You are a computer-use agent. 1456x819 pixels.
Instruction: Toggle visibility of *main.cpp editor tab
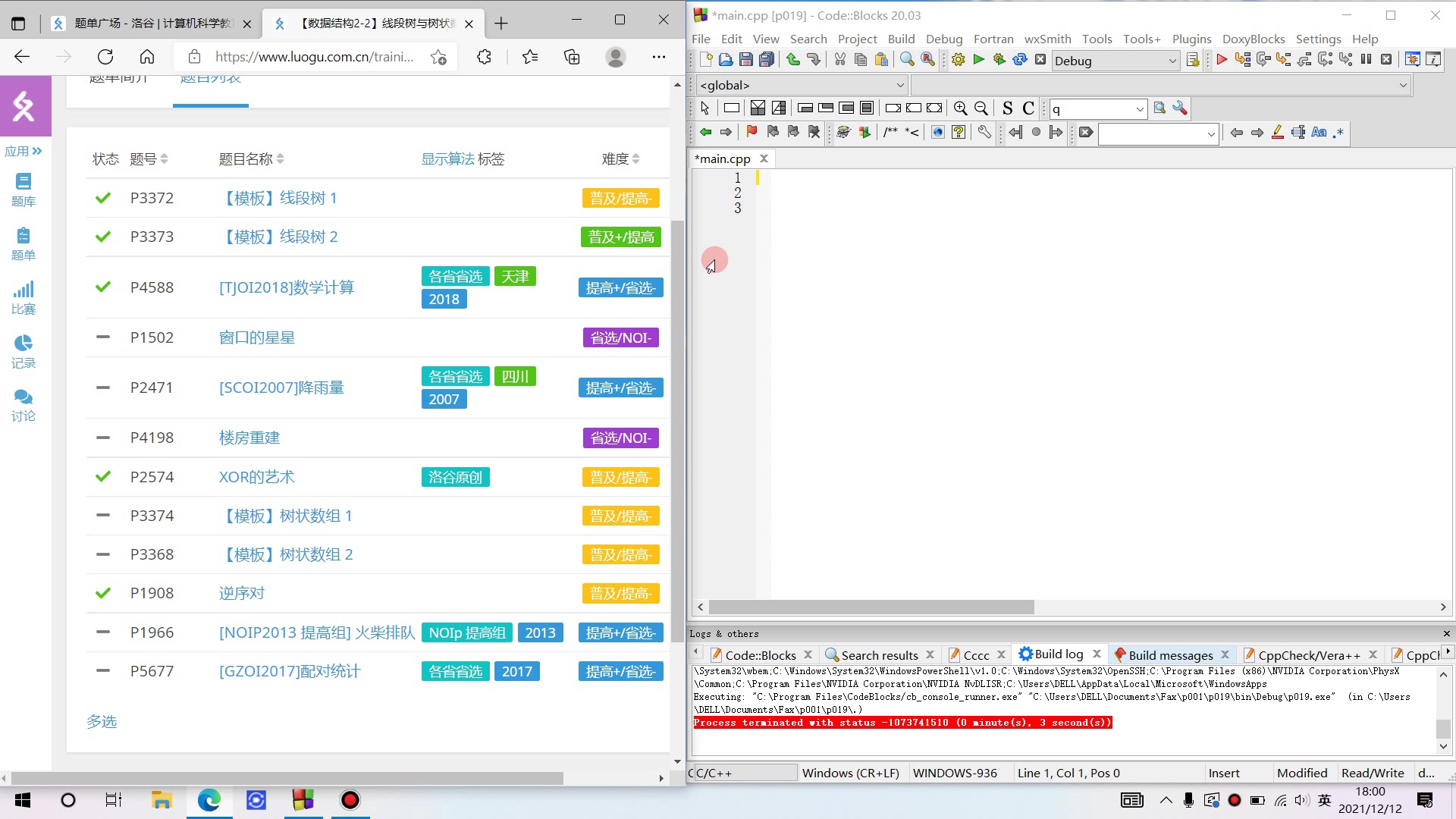[x=764, y=159]
